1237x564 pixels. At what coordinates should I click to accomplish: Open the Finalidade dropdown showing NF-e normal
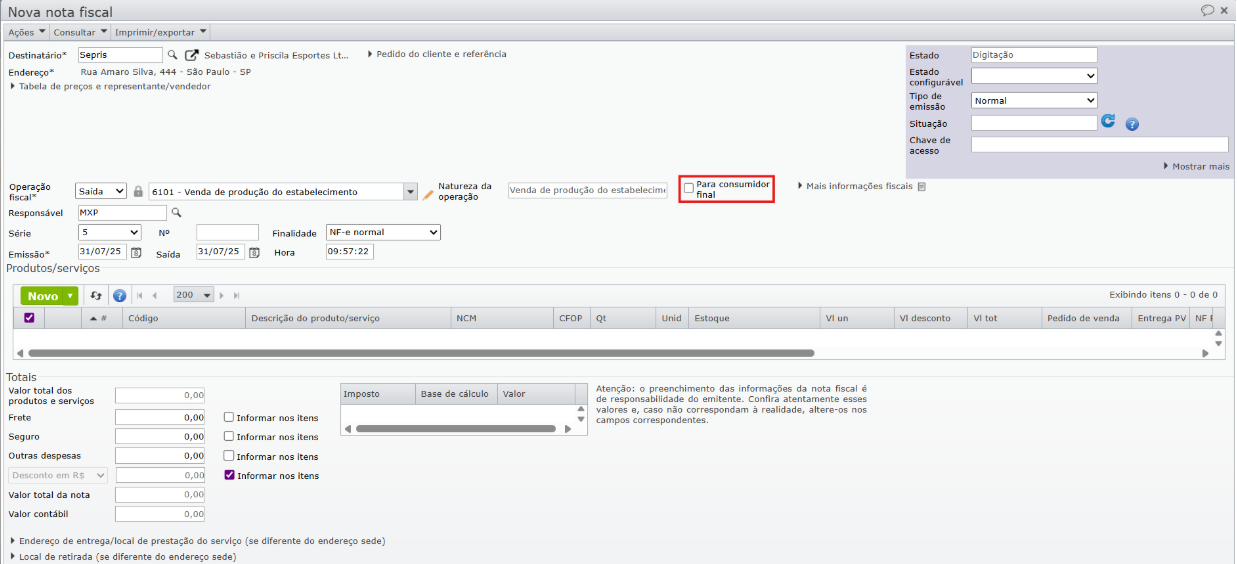[383, 232]
